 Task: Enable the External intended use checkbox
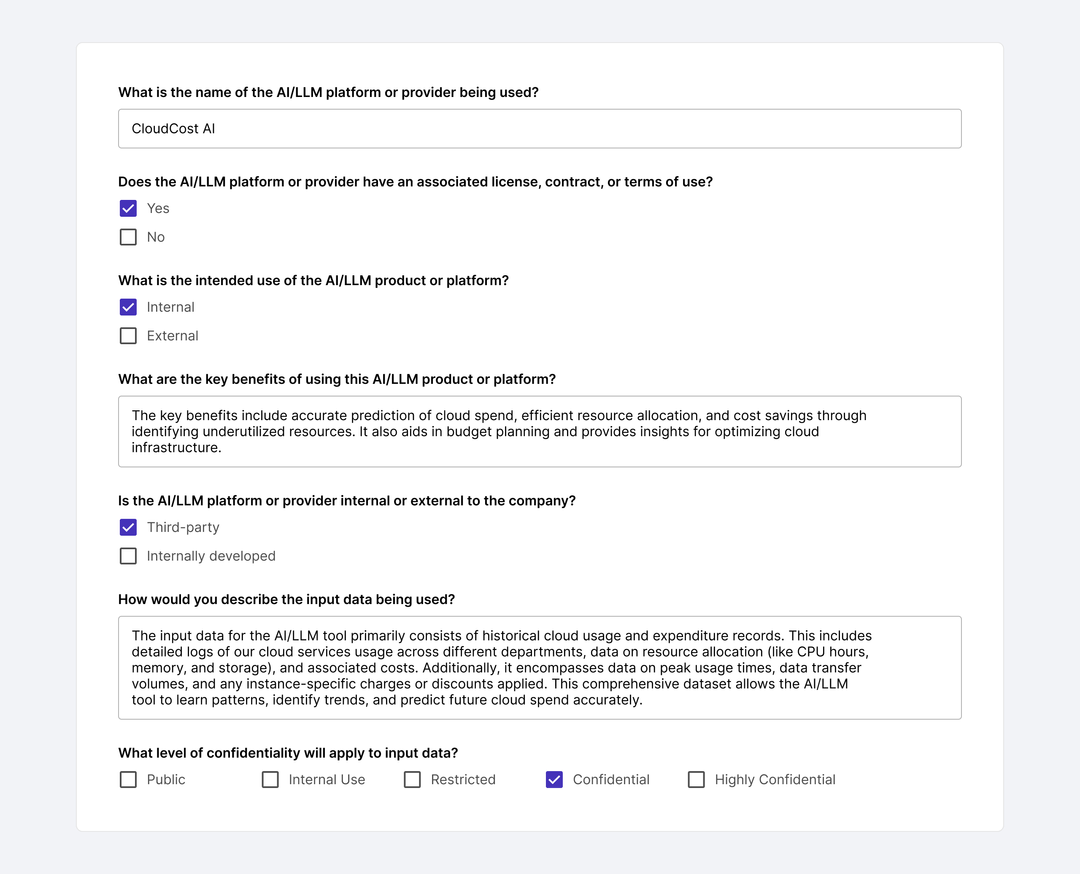128,336
